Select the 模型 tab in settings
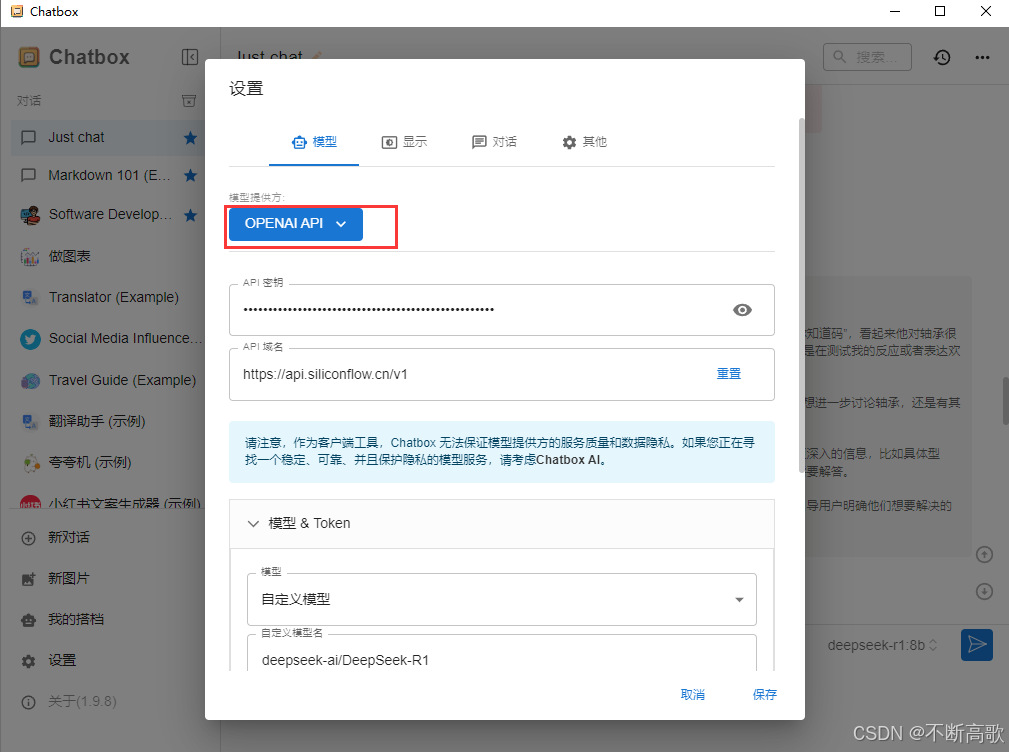The image size is (1009, 752). click(314, 142)
